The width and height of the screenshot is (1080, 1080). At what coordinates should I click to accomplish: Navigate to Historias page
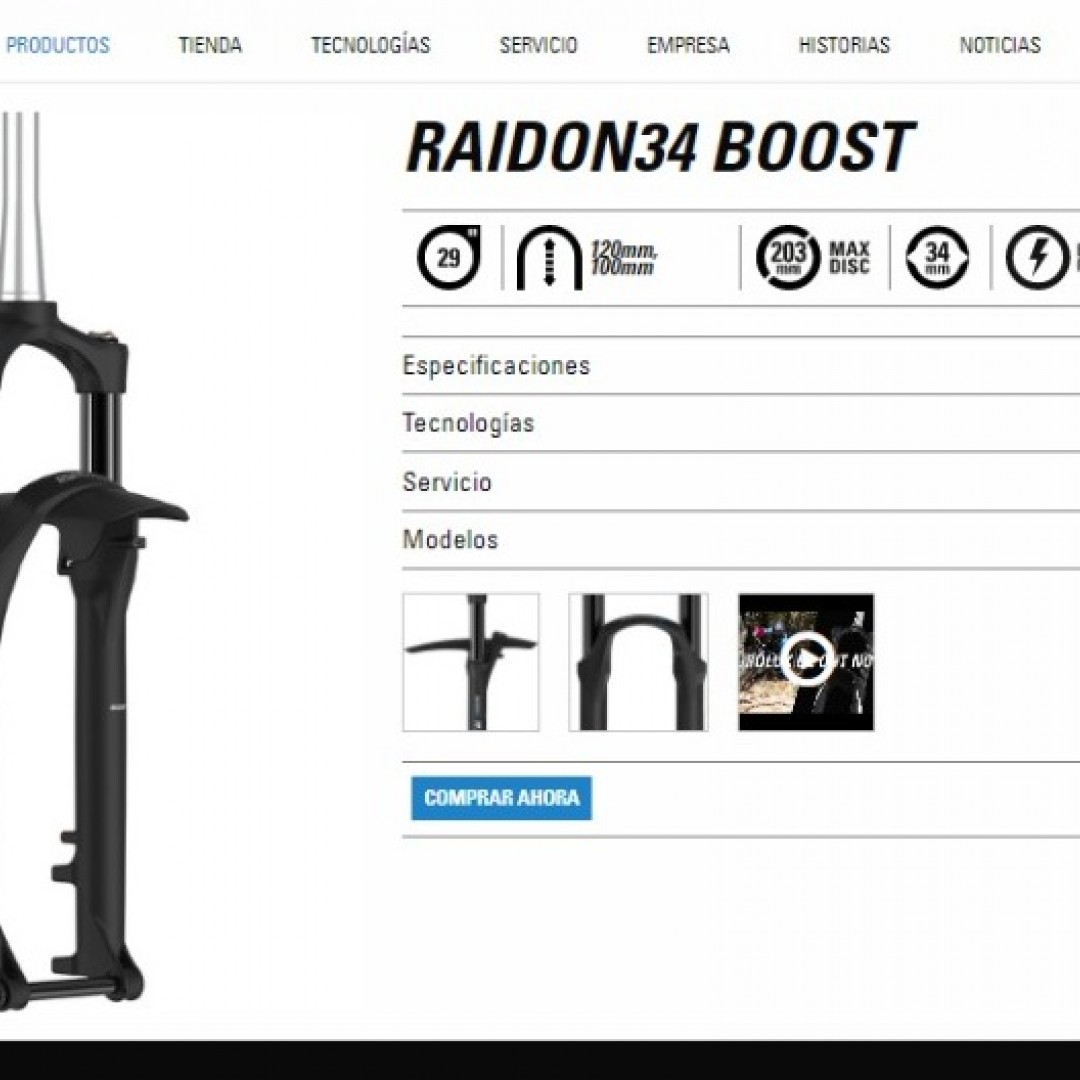(x=844, y=45)
